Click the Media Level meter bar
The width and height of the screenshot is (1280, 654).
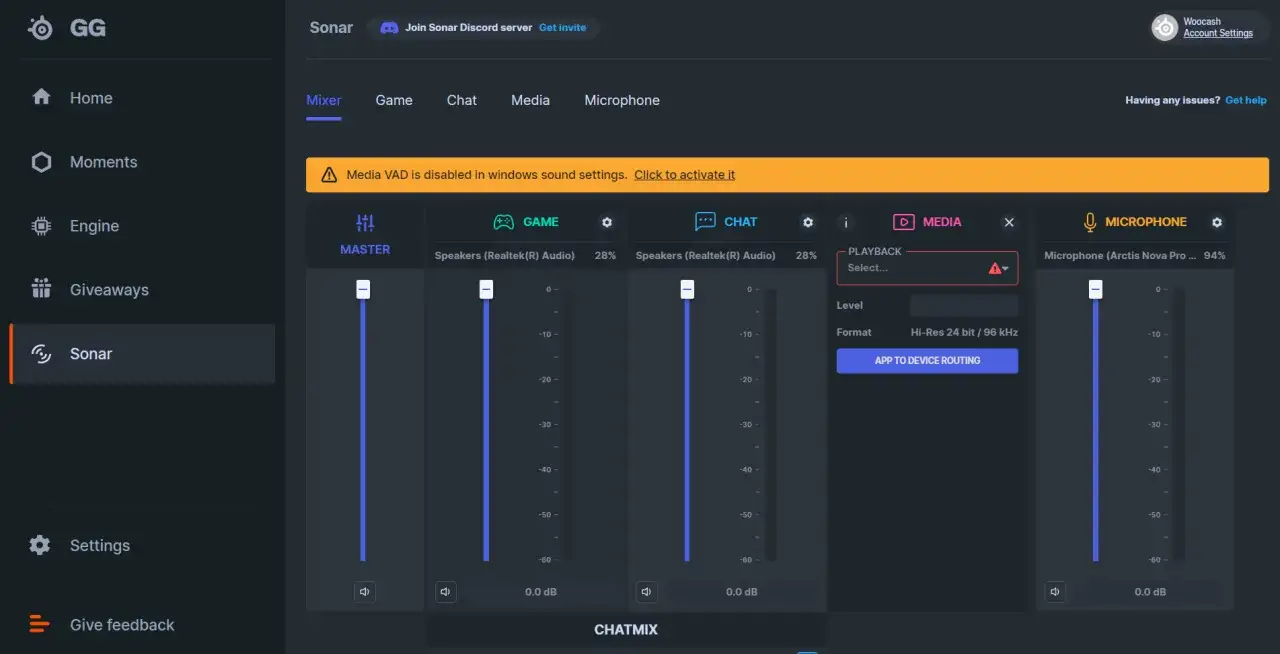[x=964, y=305]
